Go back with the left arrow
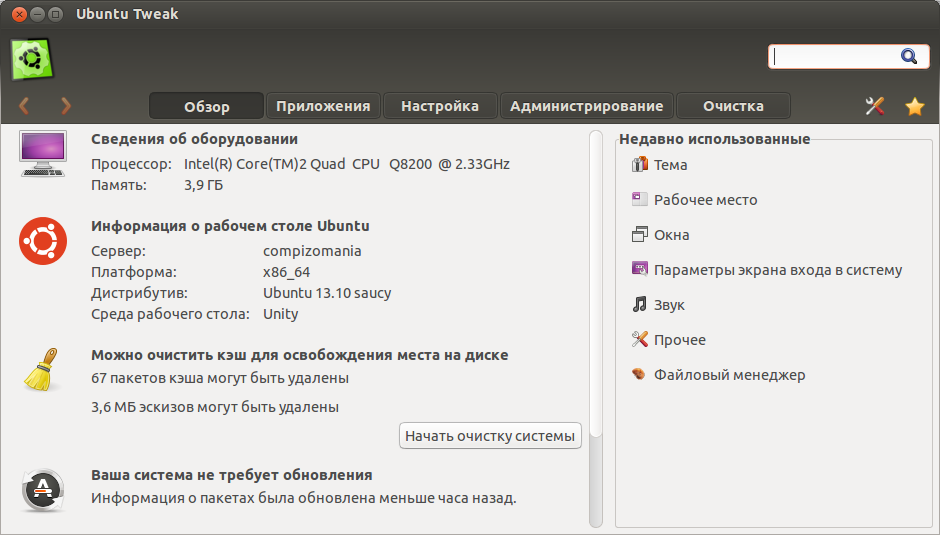 coord(24,106)
